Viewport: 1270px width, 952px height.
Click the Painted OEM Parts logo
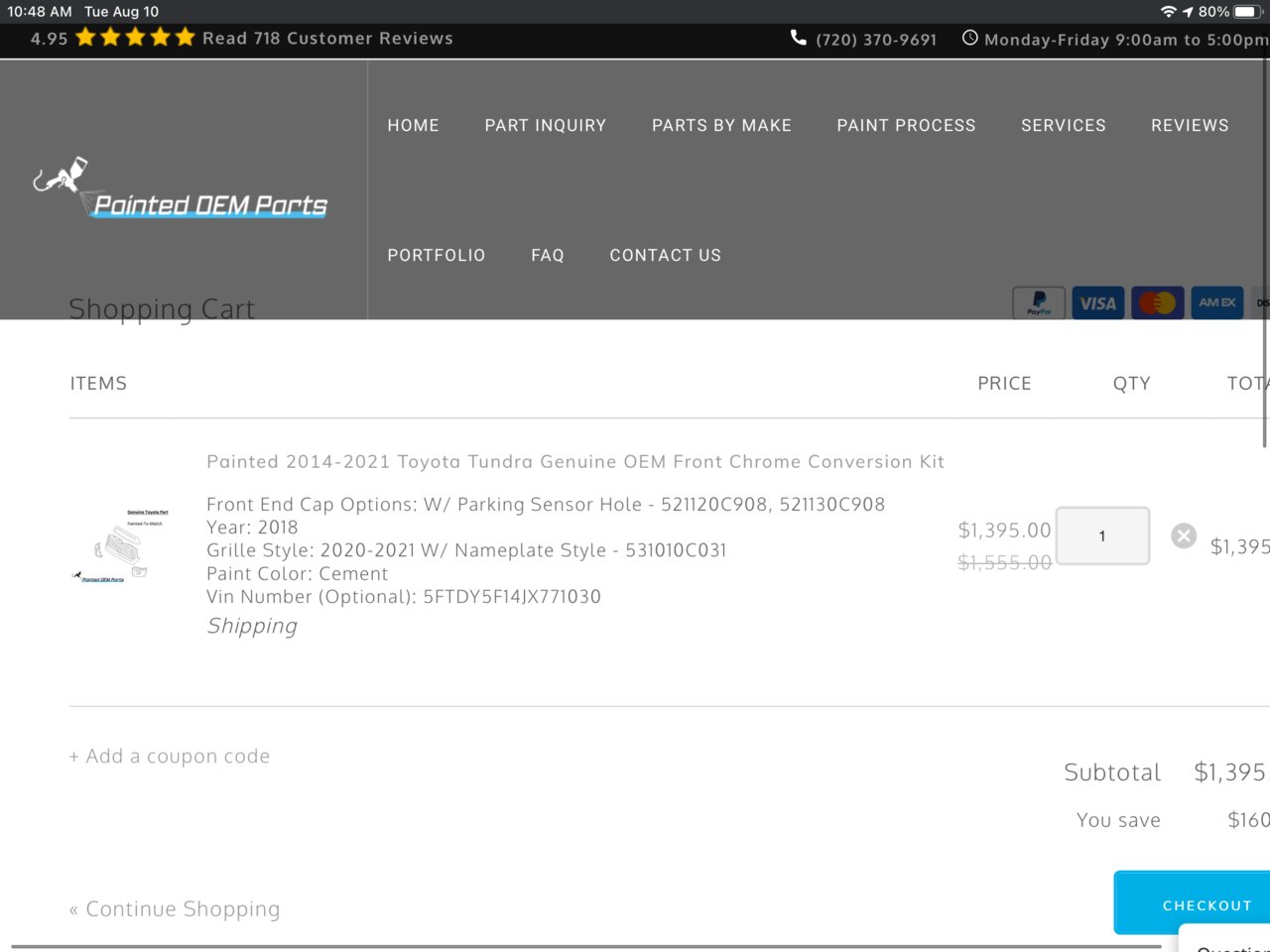(x=181, y=188)
